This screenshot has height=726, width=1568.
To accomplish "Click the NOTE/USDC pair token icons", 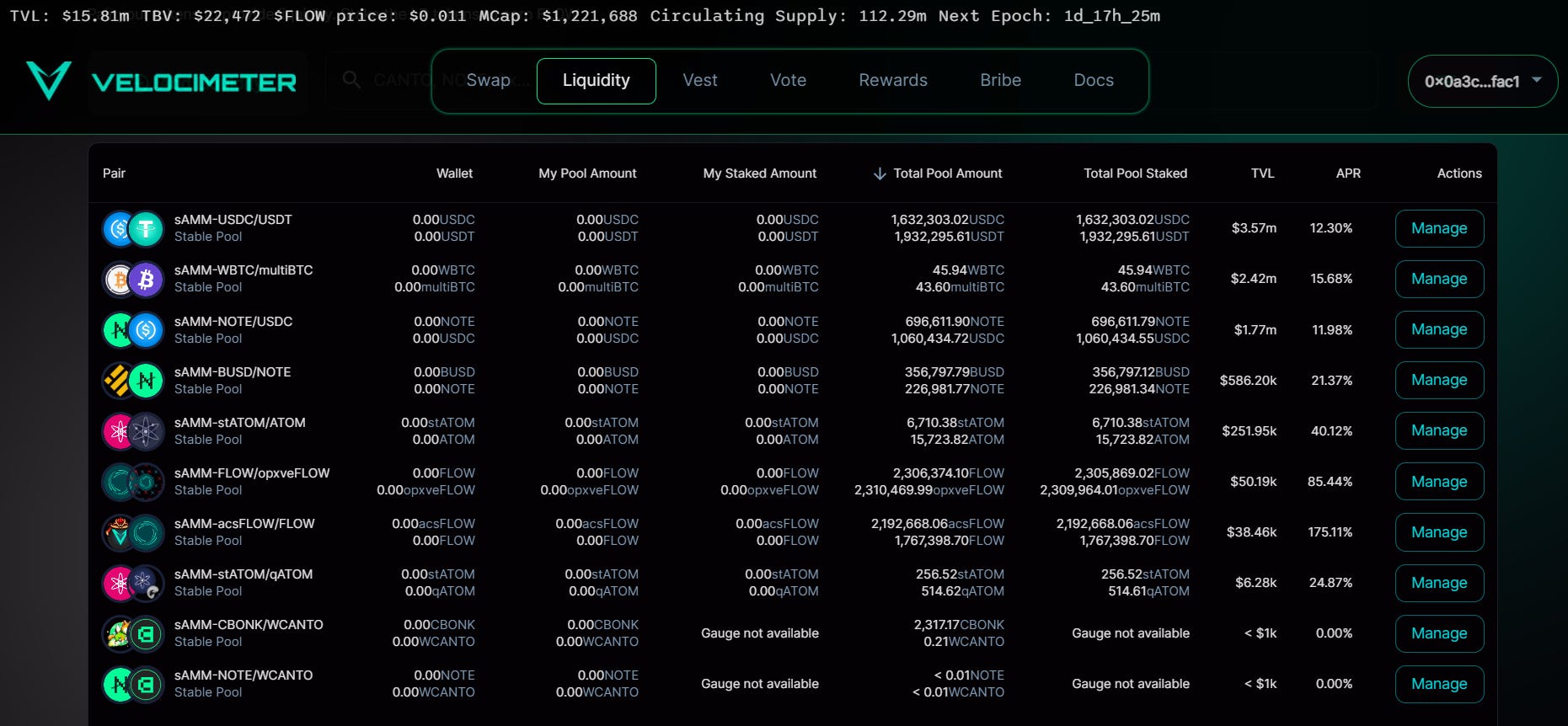I will (133, 329).
